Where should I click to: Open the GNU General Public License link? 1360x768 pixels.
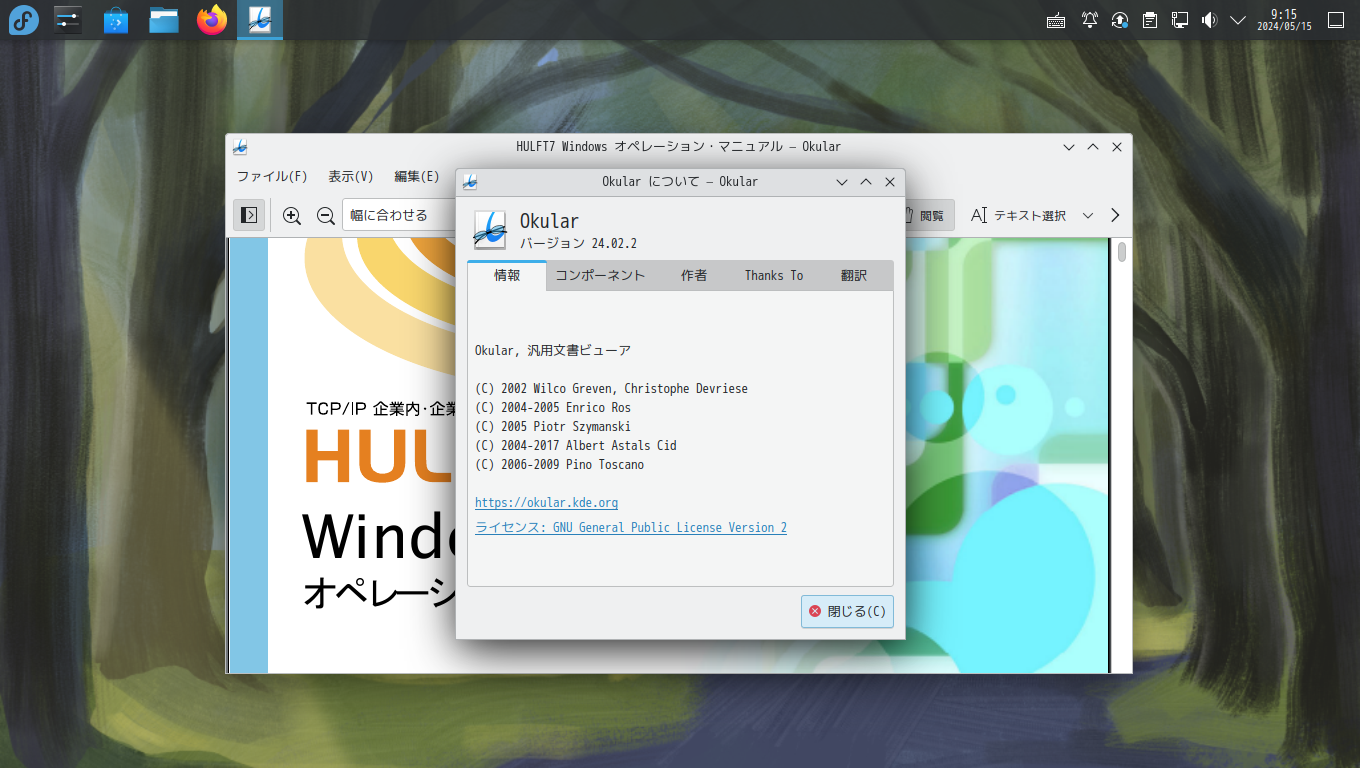click(x=631, y=527)
